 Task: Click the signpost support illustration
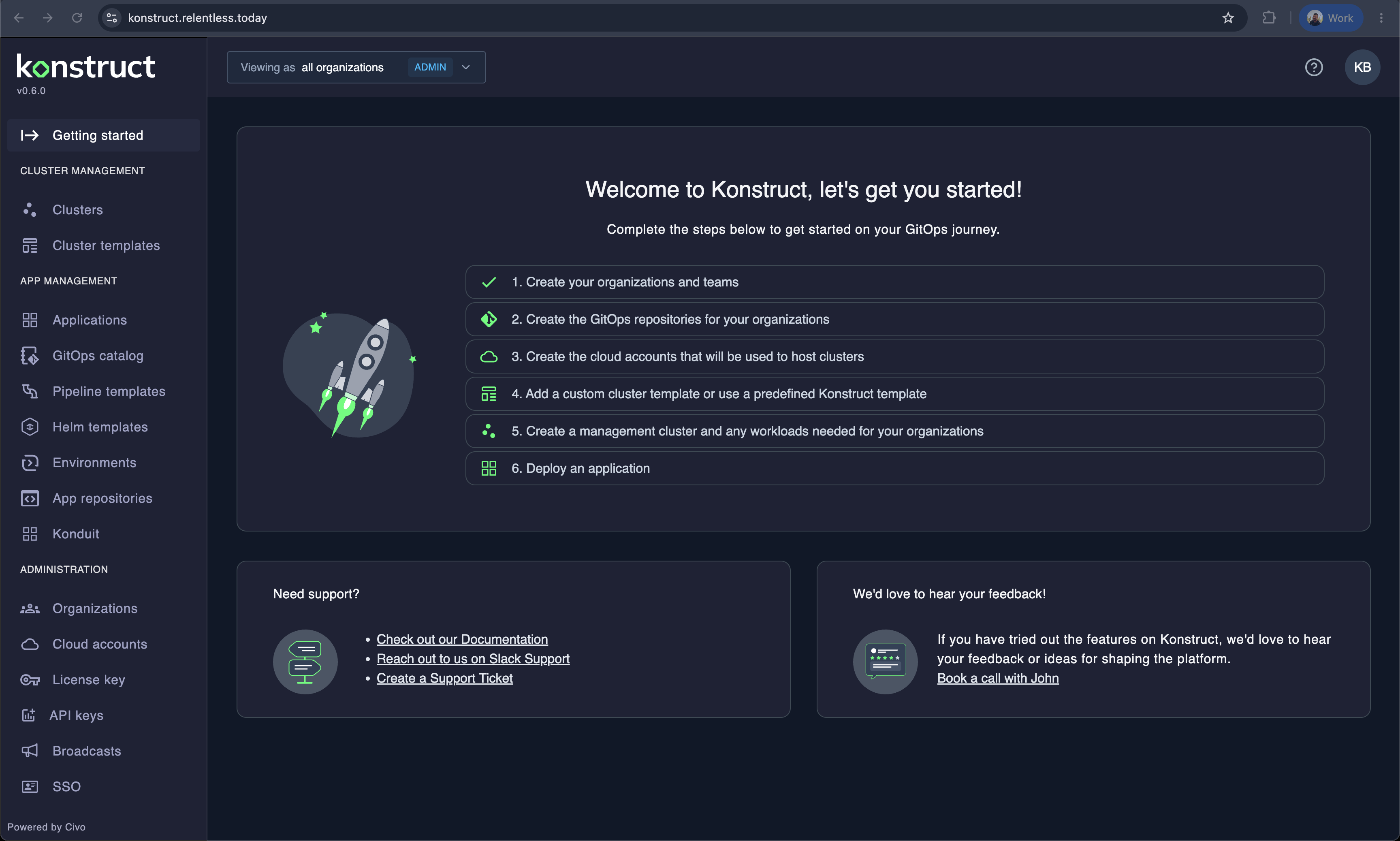(x=305, y=662)
